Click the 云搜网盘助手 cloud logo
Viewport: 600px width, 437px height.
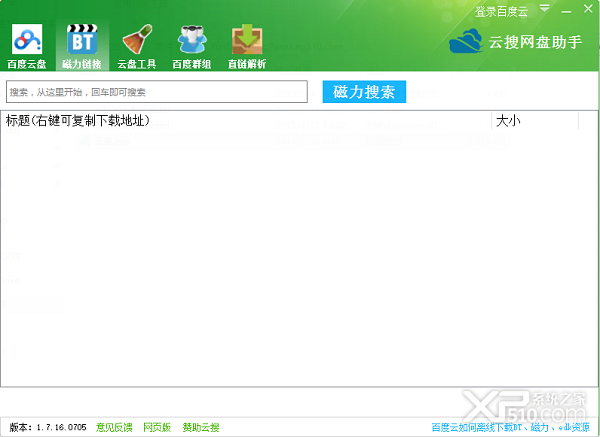click(x=465, y=41)
